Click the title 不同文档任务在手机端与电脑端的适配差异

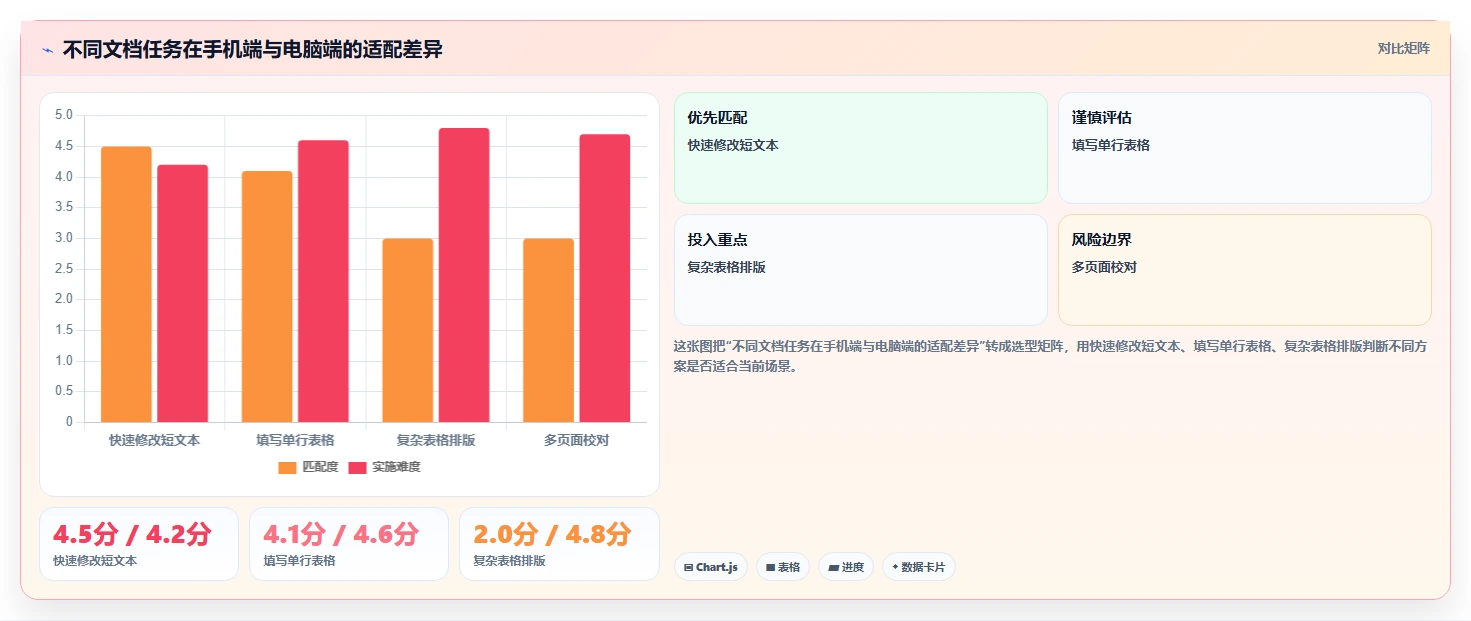tap(252, 49)
